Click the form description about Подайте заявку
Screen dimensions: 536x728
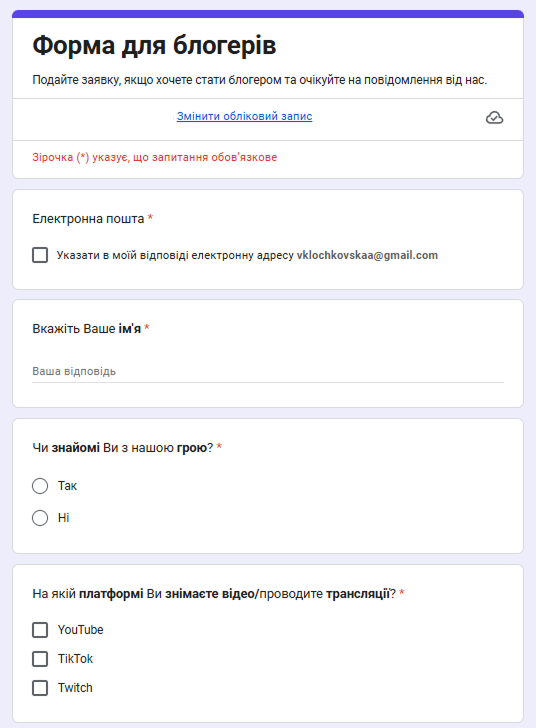click(x=260, y=80)
